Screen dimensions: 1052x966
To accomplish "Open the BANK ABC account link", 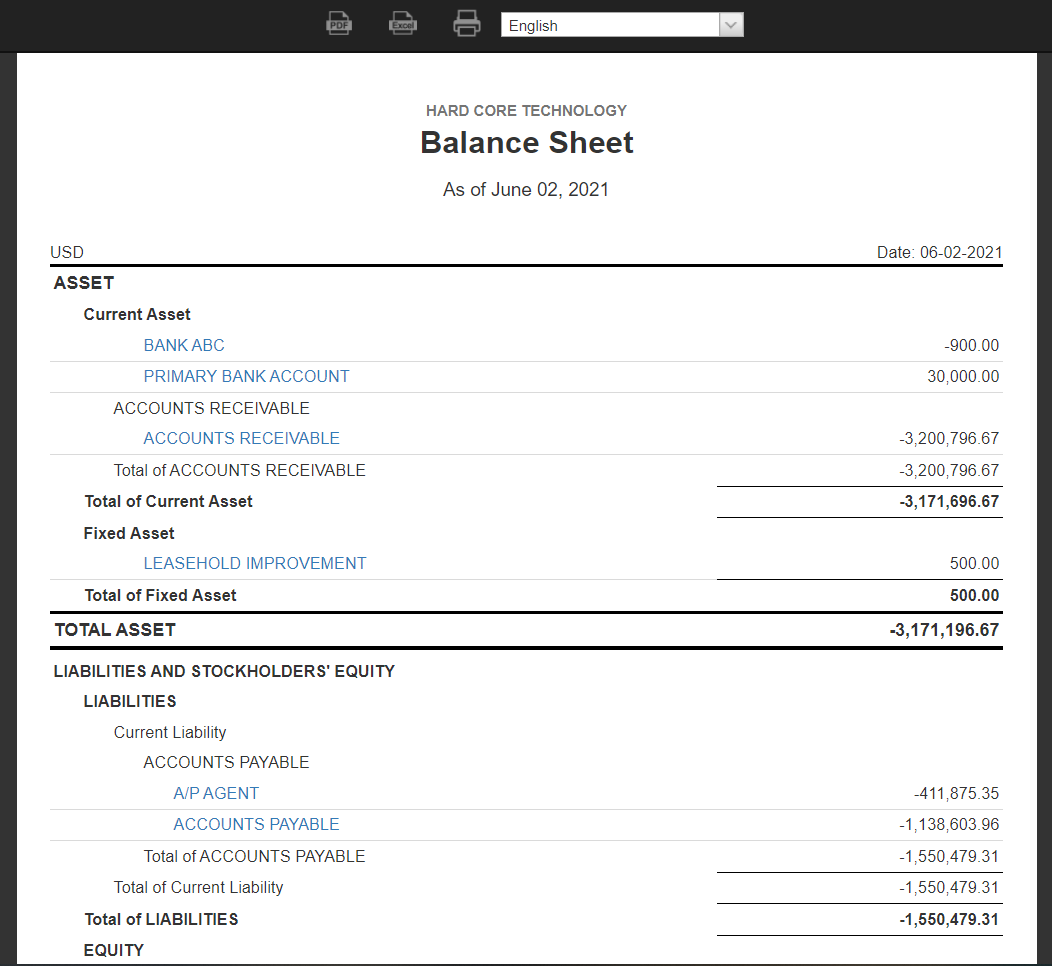I will [x=184, y=345].
